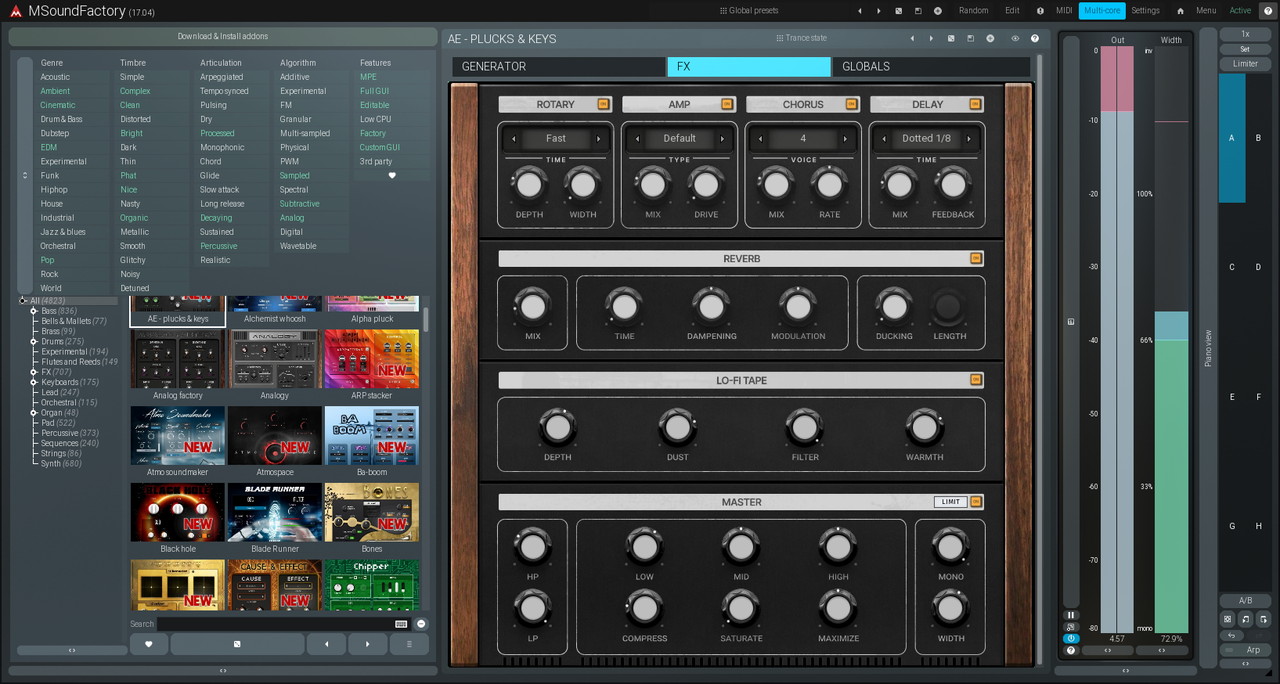Screen dimensions: 1280x684
Task: Toggle the ROTARY effect on/off switch
Action: [x=603, y=104]
